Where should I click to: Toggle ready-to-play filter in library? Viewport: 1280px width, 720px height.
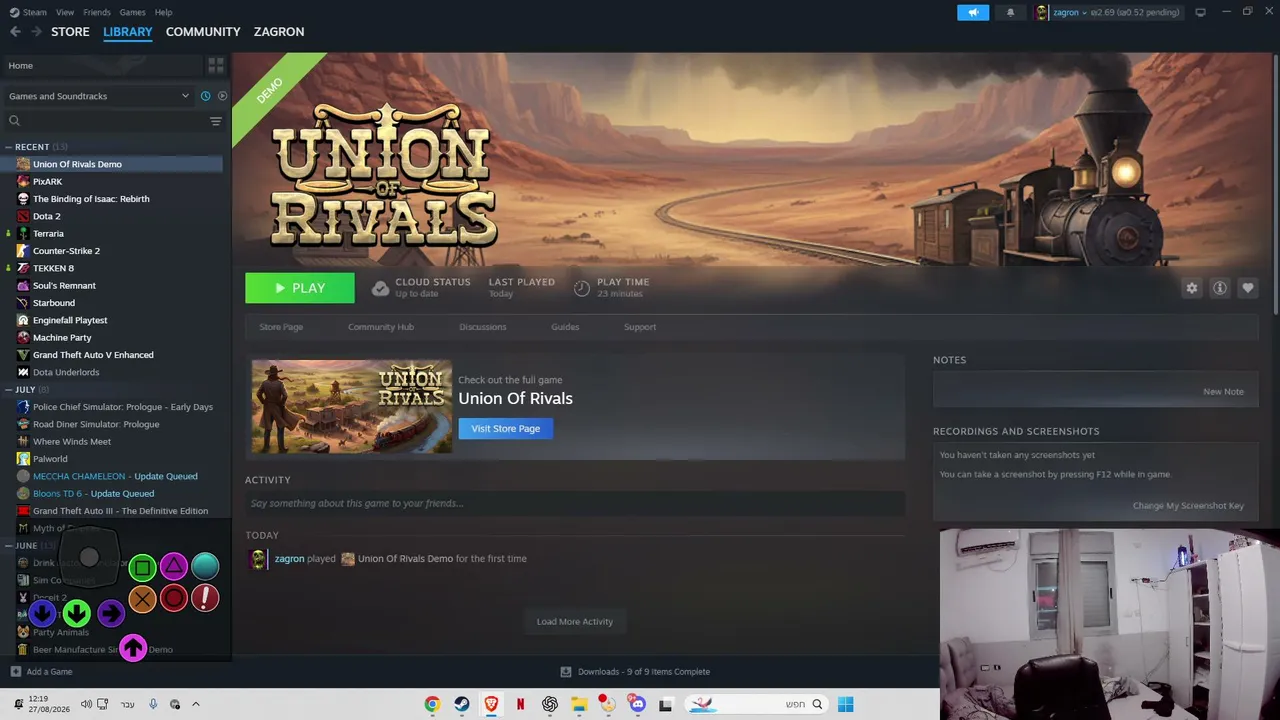tap(222, 96)
